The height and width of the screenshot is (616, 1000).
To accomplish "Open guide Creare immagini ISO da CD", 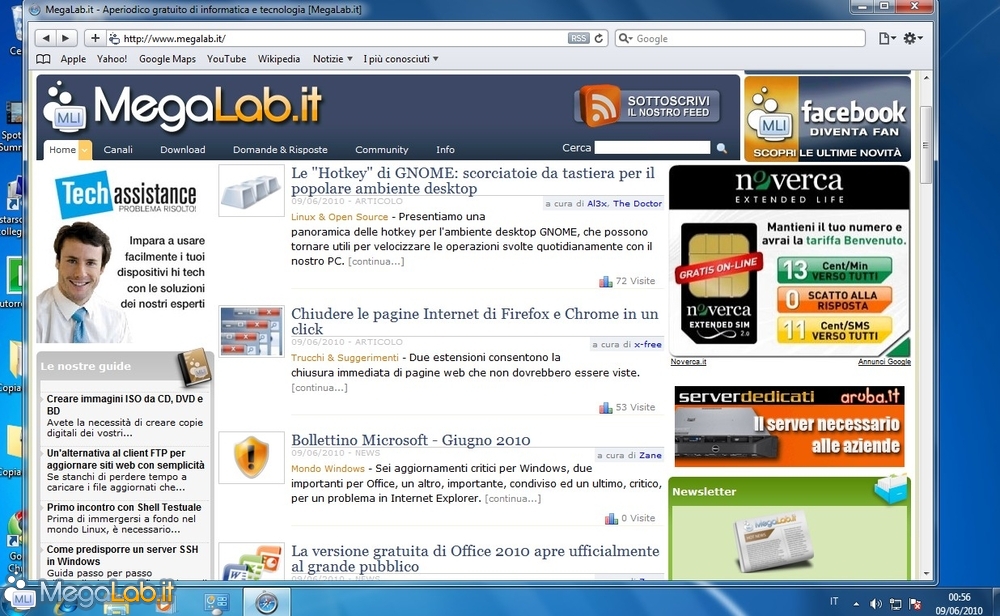I will [x=125, y=405].
